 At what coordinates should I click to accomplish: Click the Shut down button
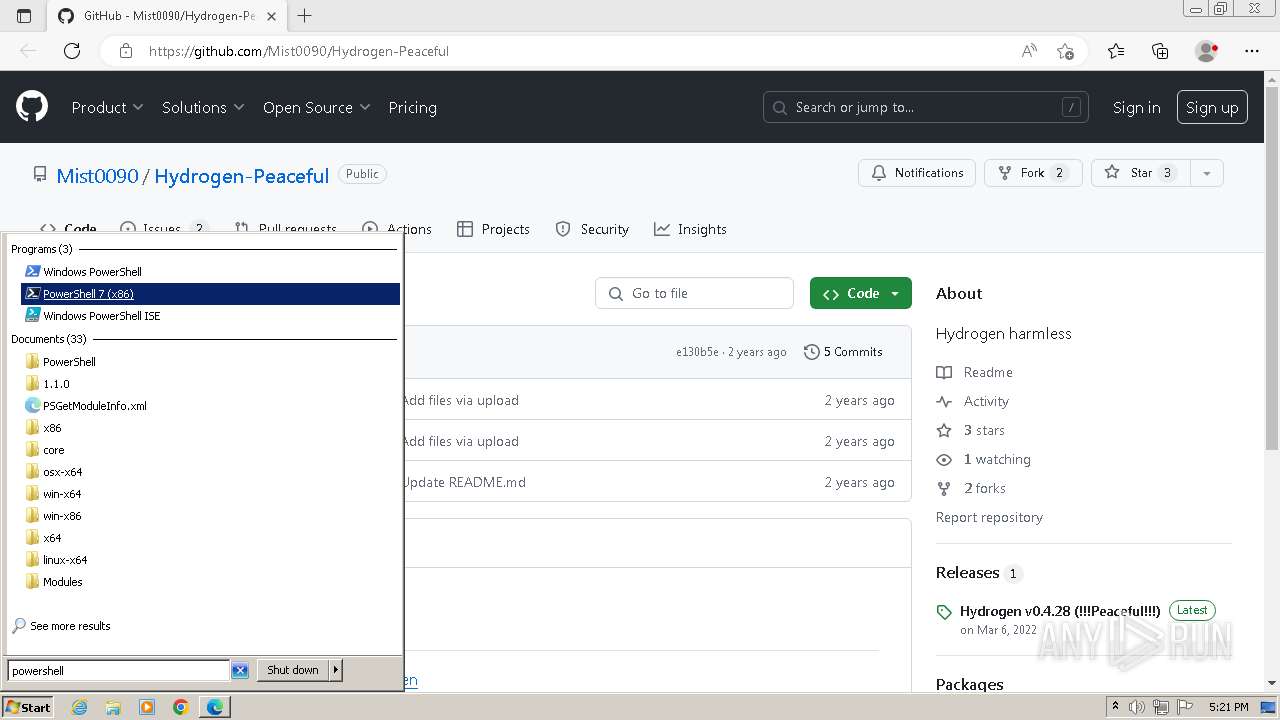293,670
